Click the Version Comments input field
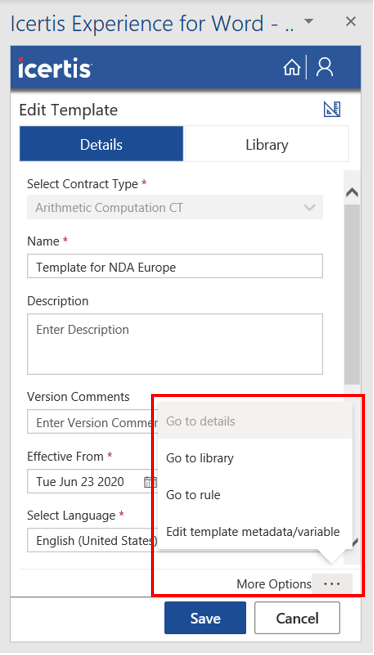This screenshot has height=655, width=374. coord(92,422)
